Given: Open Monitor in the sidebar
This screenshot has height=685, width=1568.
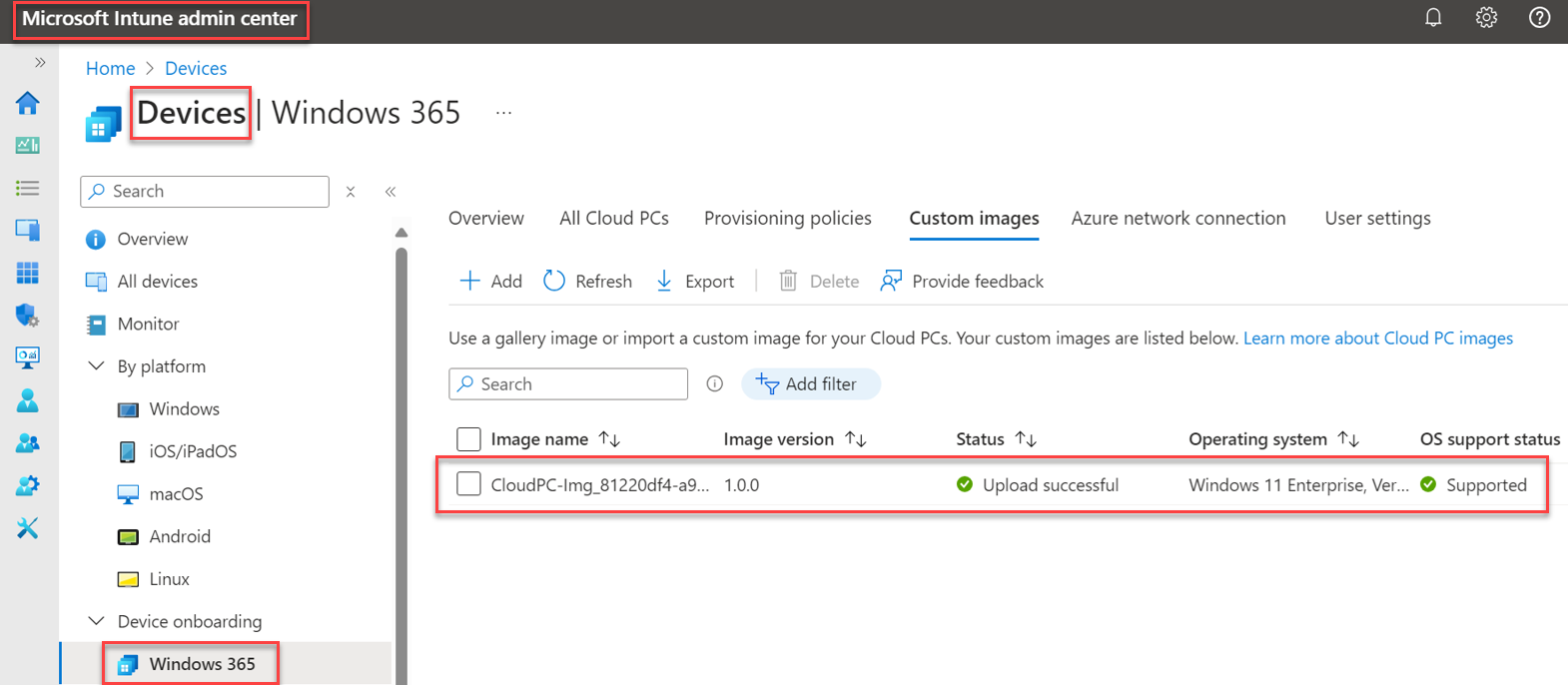Looking at the screenshot, I should pyautogui.click(x=149, y=324).
